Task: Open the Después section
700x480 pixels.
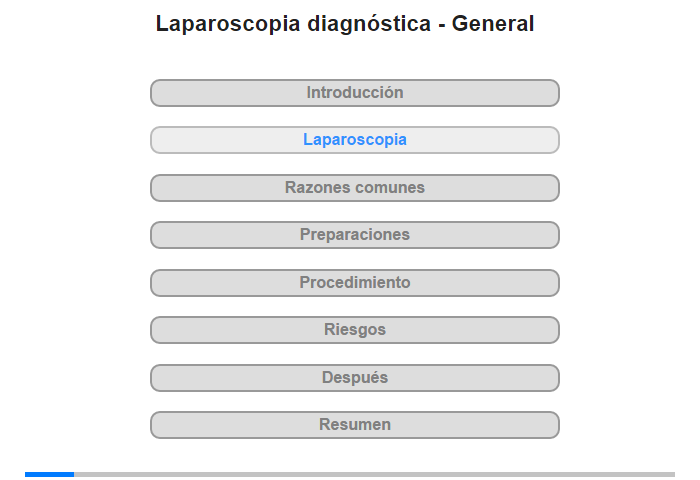Action: 354,378
